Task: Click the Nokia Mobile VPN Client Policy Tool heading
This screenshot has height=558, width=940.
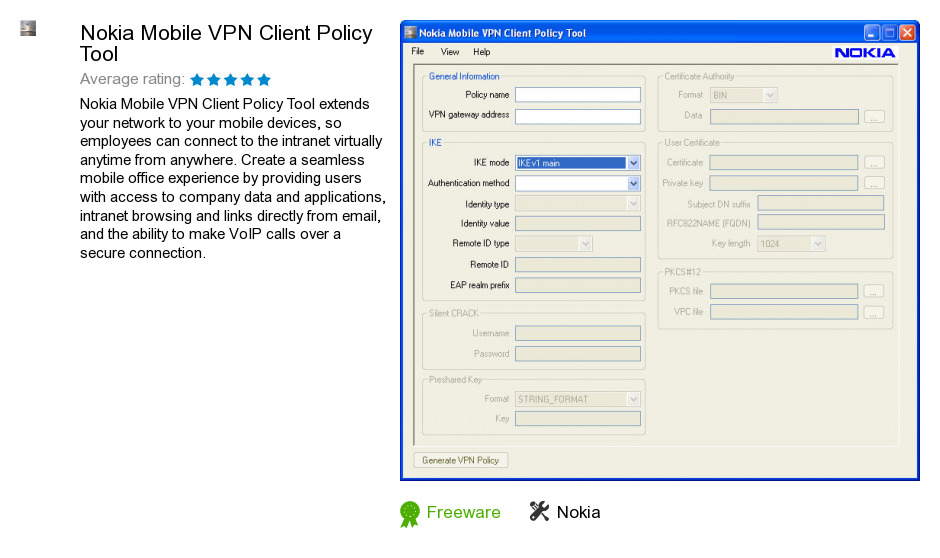Action: (226, 43)
